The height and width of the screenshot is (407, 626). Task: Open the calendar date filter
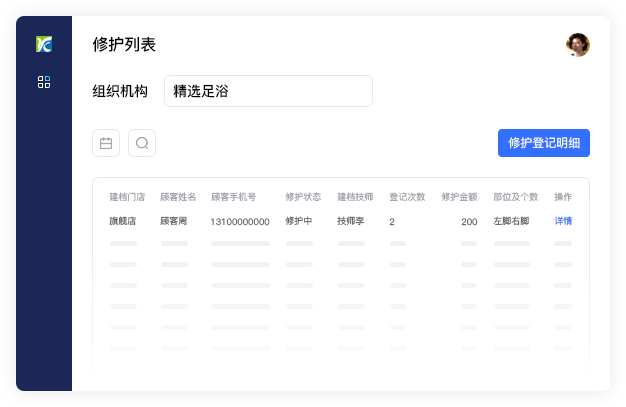[106, 143]
